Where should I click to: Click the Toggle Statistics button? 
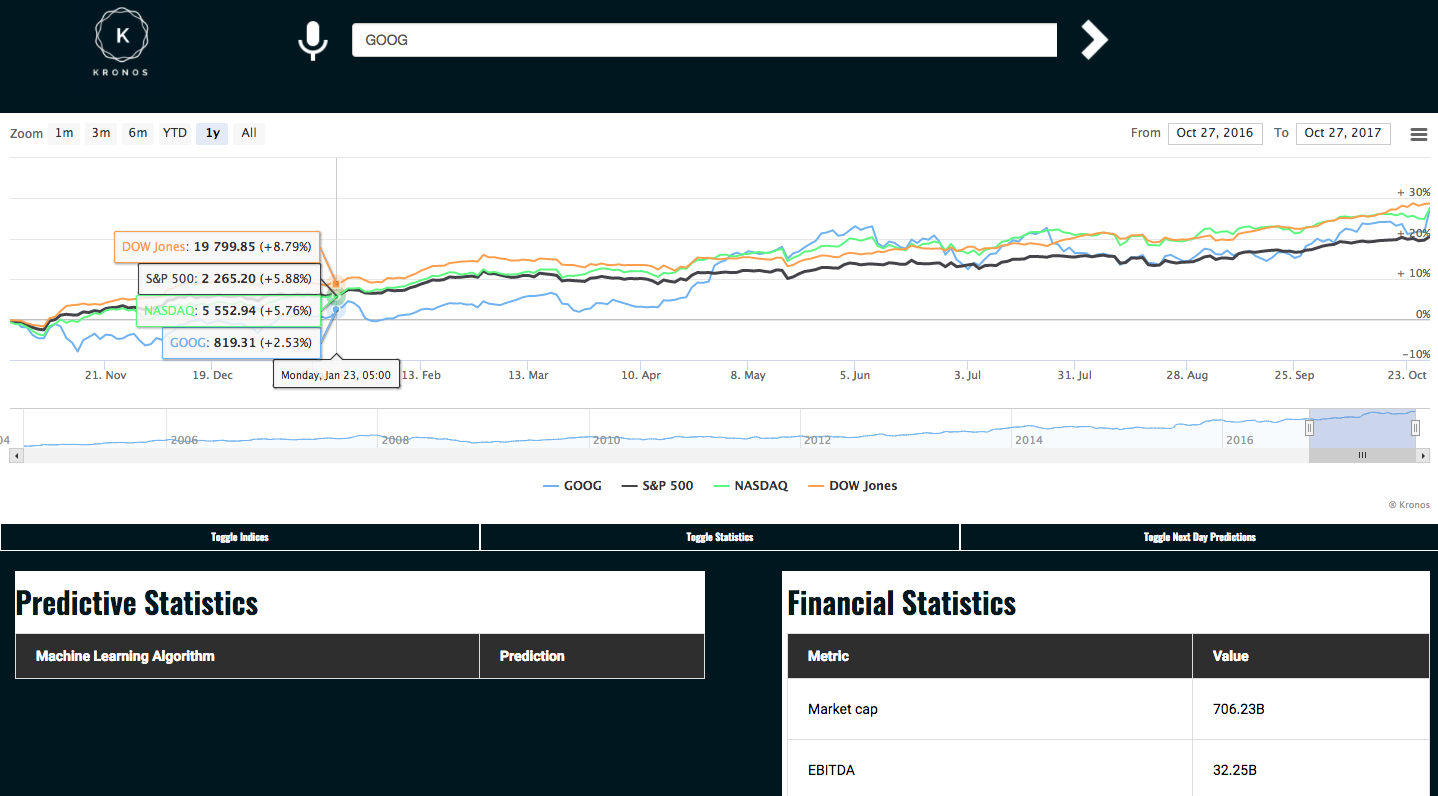[720, 537]
